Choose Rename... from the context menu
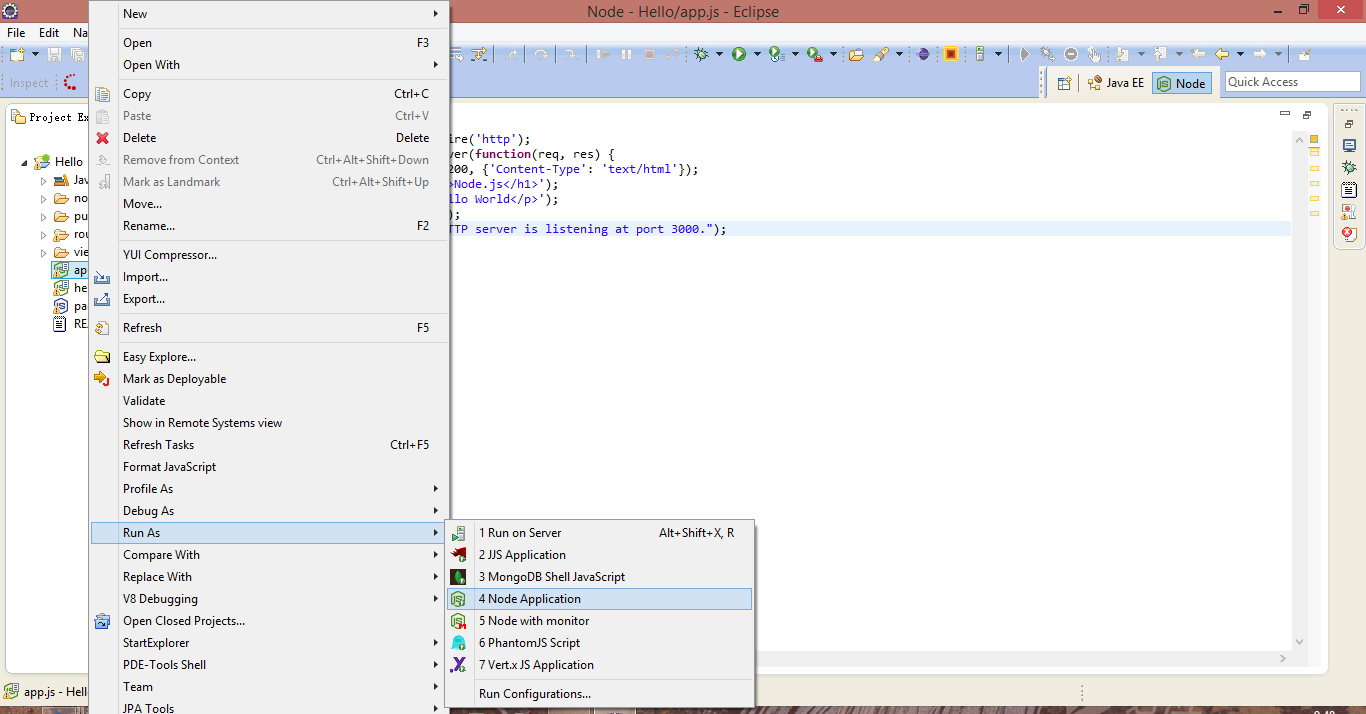This screenshot has width=1366, height=714. click(270, 226)
